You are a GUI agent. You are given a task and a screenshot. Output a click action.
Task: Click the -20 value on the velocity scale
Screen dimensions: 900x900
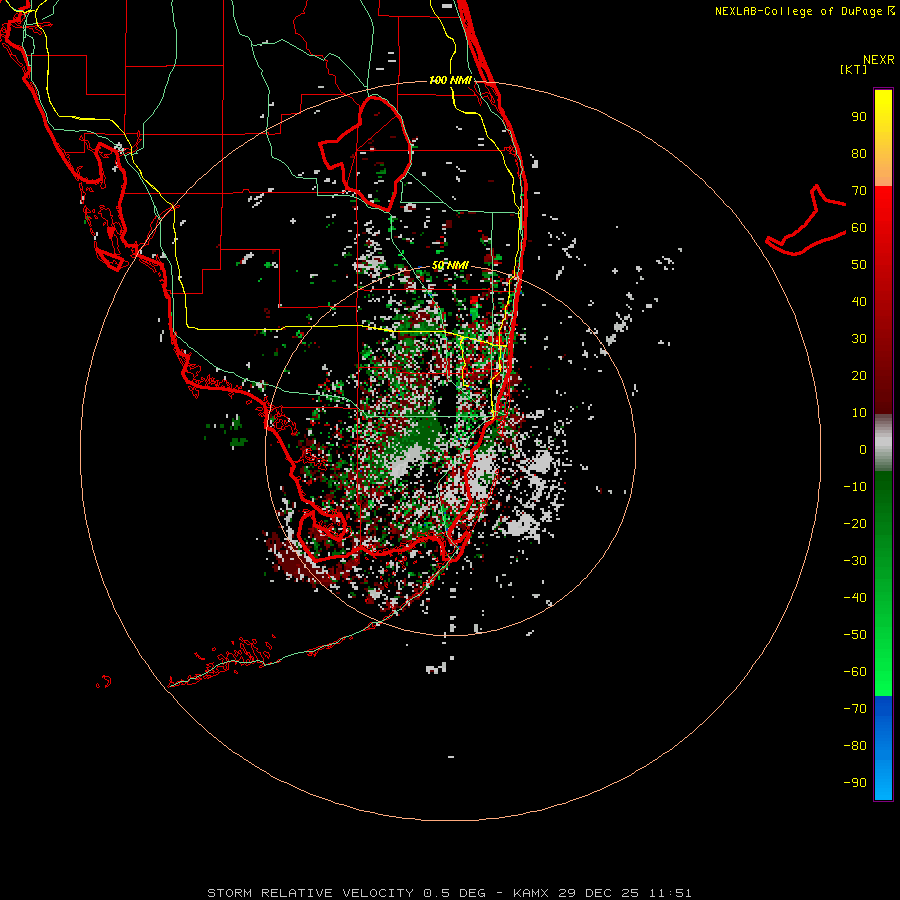[x=855, y=523]
